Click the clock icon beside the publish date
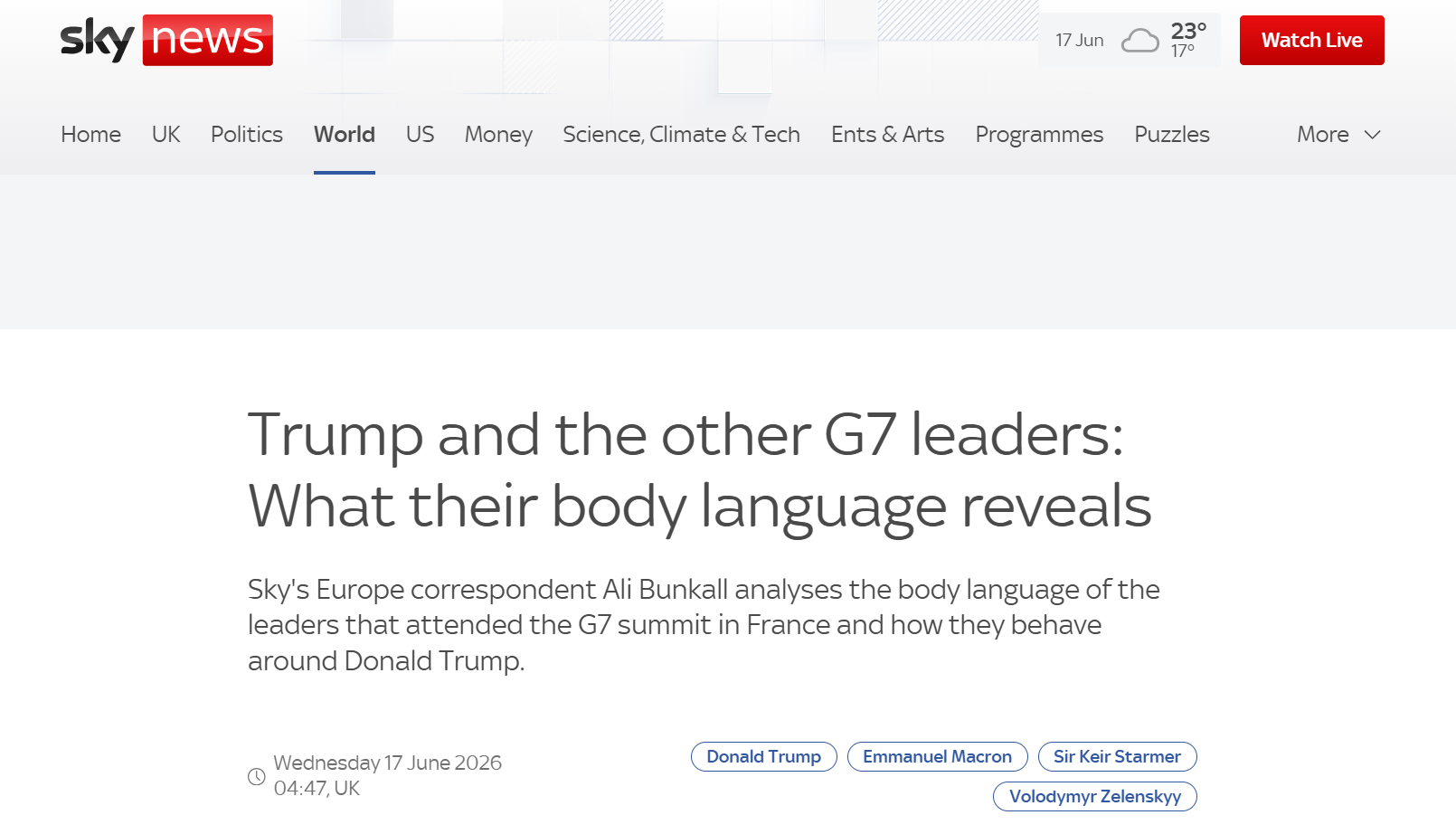The width and height of the screenshot is (1456, 834). tap(257, 776)
